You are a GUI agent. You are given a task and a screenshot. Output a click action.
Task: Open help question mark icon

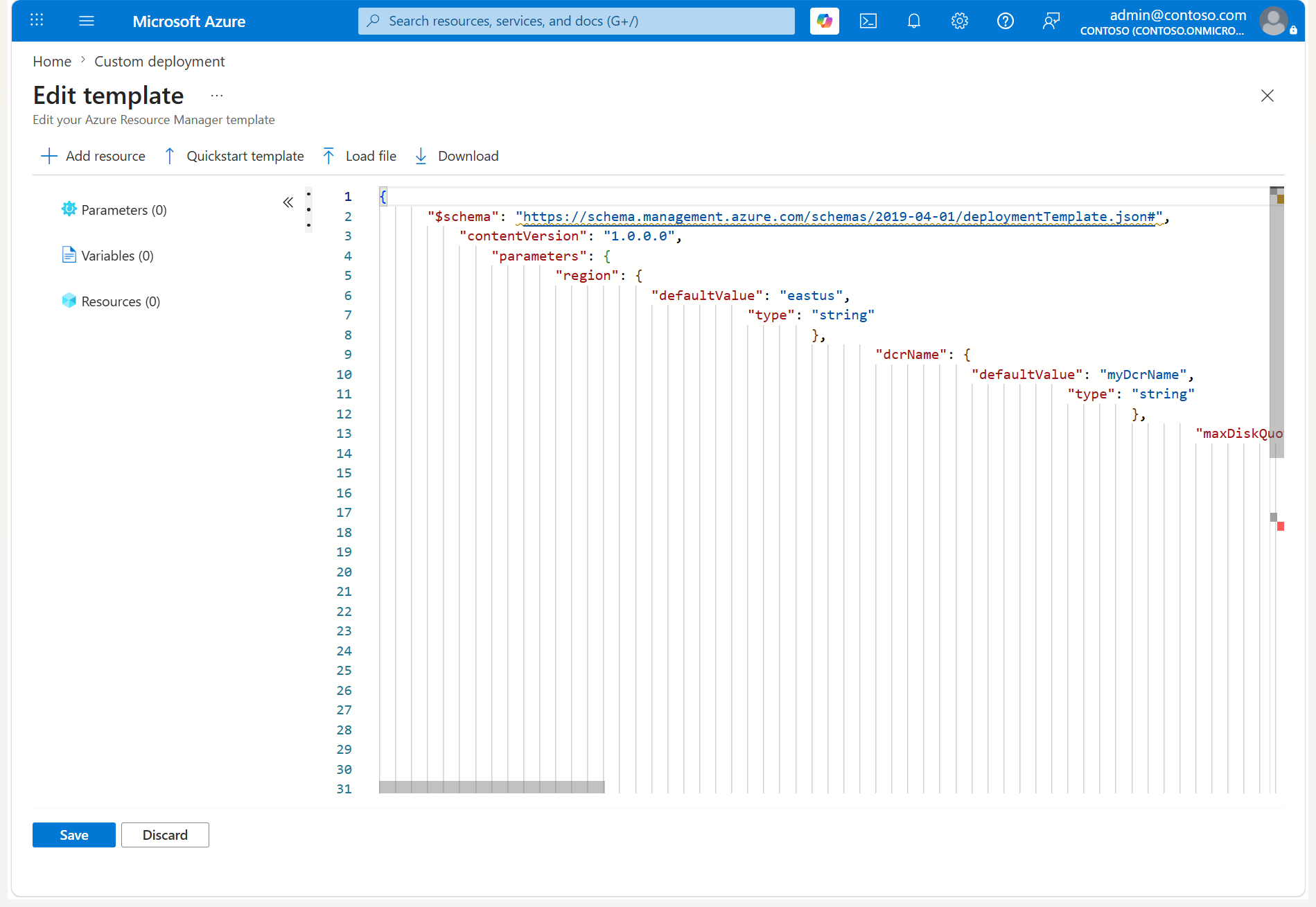click(x=1006, y=21)
